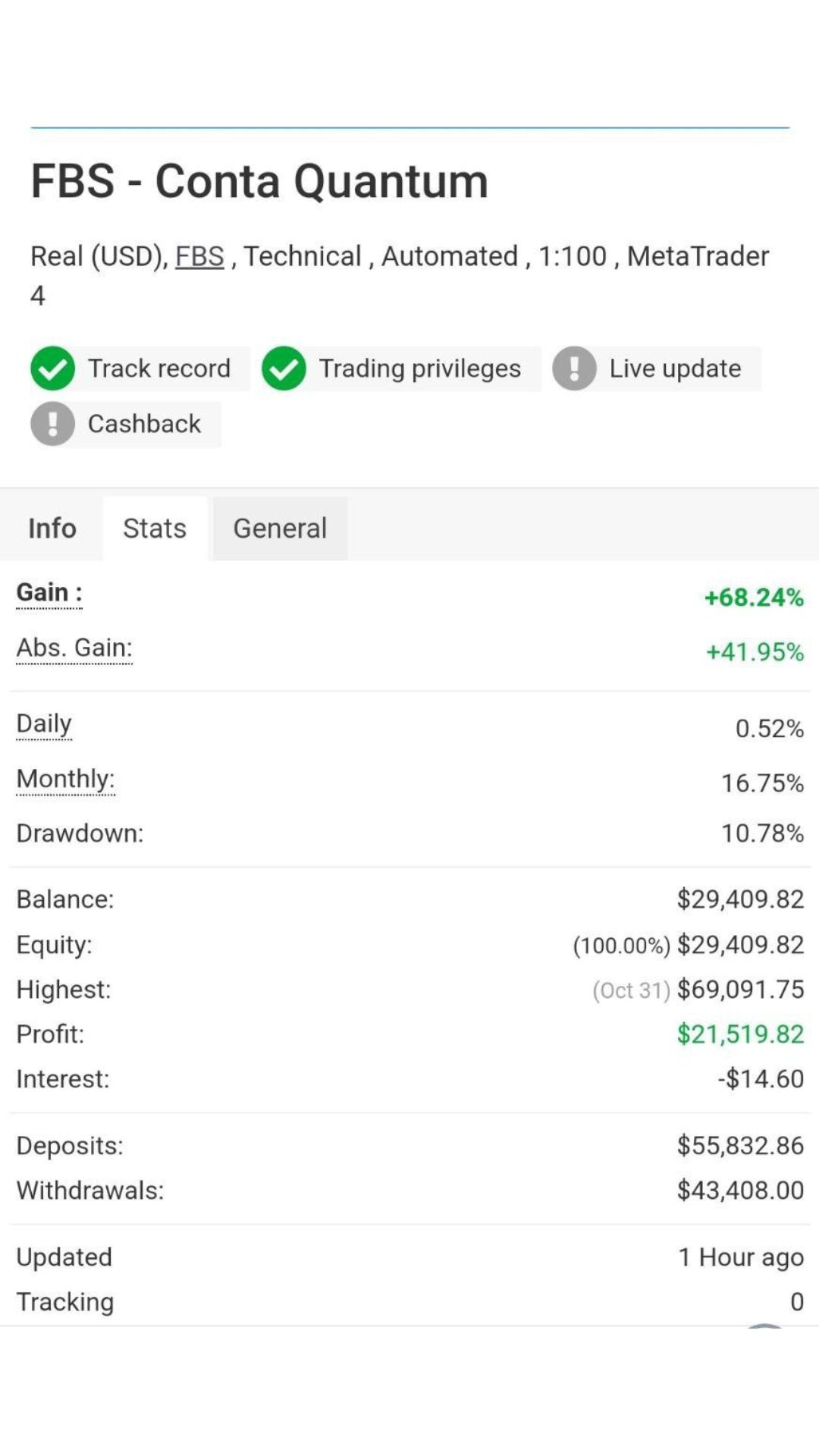The height and width of the screenshot is (1456, 819).
Task: Click the underlined Monthly label
Action: [65, 779]
